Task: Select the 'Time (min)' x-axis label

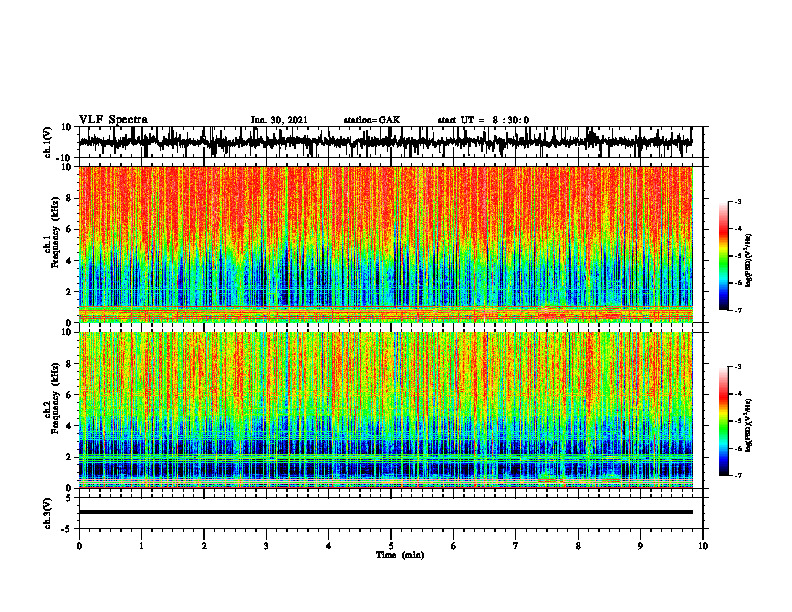Action: click(400, 555)
